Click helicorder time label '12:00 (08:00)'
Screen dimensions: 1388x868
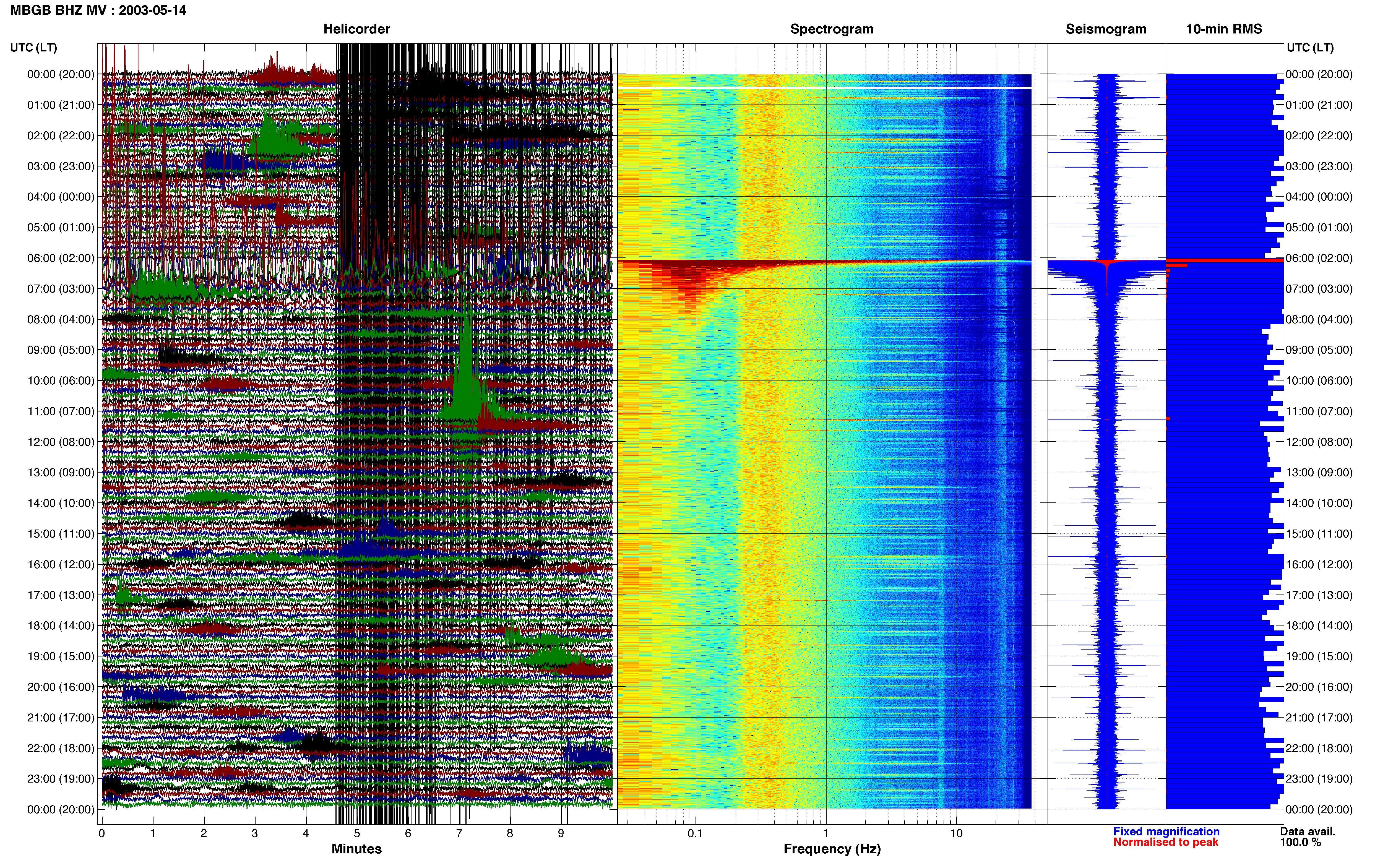pyautogui.click(x=61, y=442)
